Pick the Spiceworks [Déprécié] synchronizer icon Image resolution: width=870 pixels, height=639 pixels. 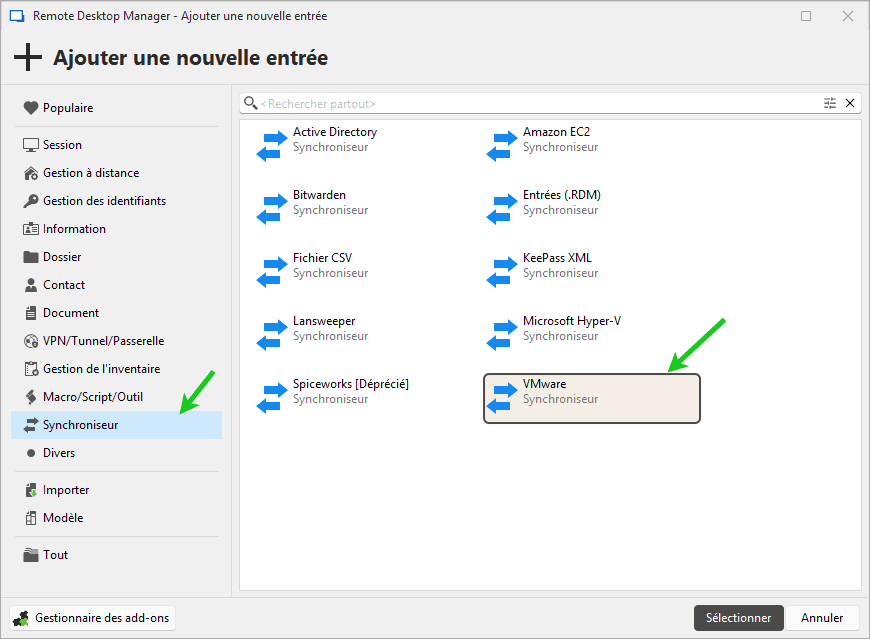[x=271, y=398]
